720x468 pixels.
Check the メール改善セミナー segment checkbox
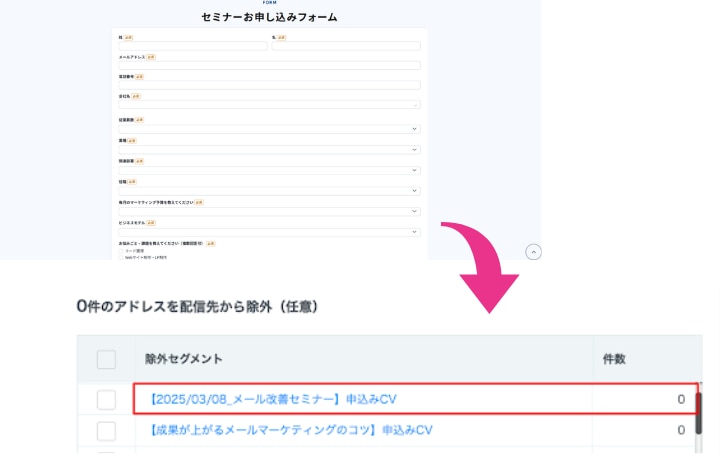click(x=106, y=400)
